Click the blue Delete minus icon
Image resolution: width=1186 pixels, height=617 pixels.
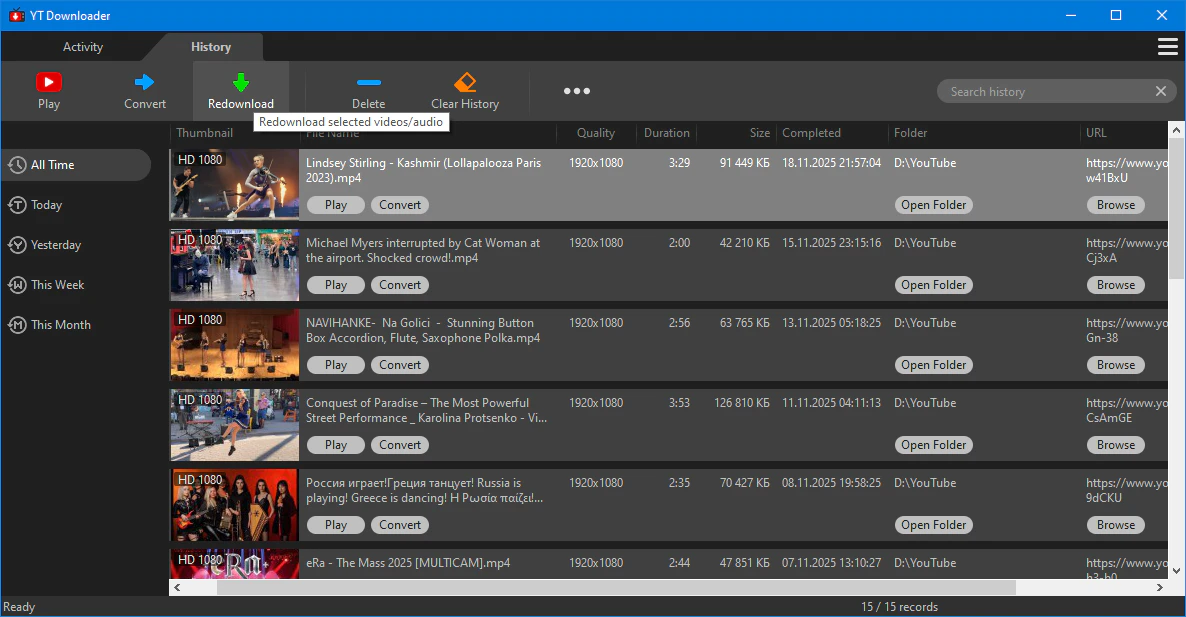click(368, 82)
